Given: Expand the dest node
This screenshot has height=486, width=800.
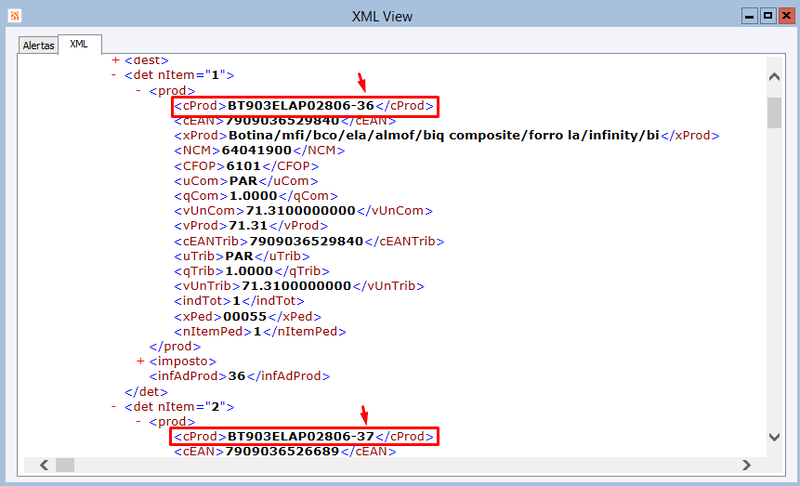Looking at the screenshot, I should pos(115,60).
